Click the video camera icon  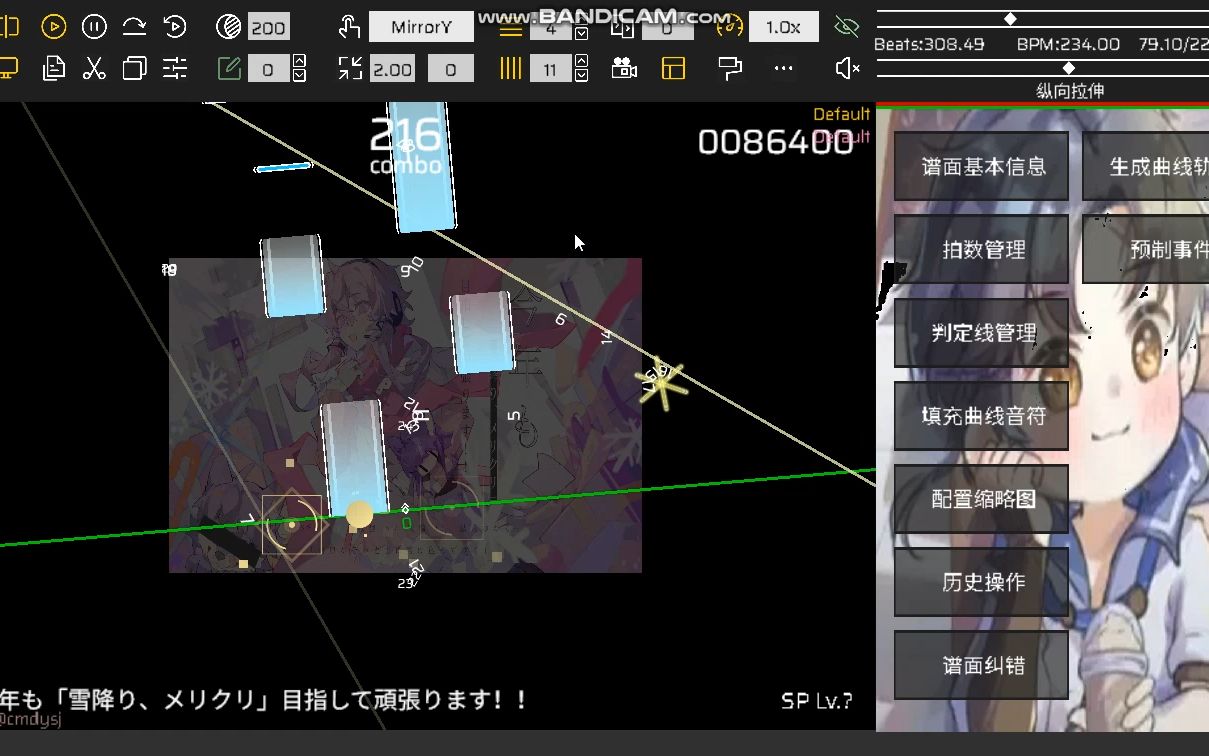click(624, 68)
